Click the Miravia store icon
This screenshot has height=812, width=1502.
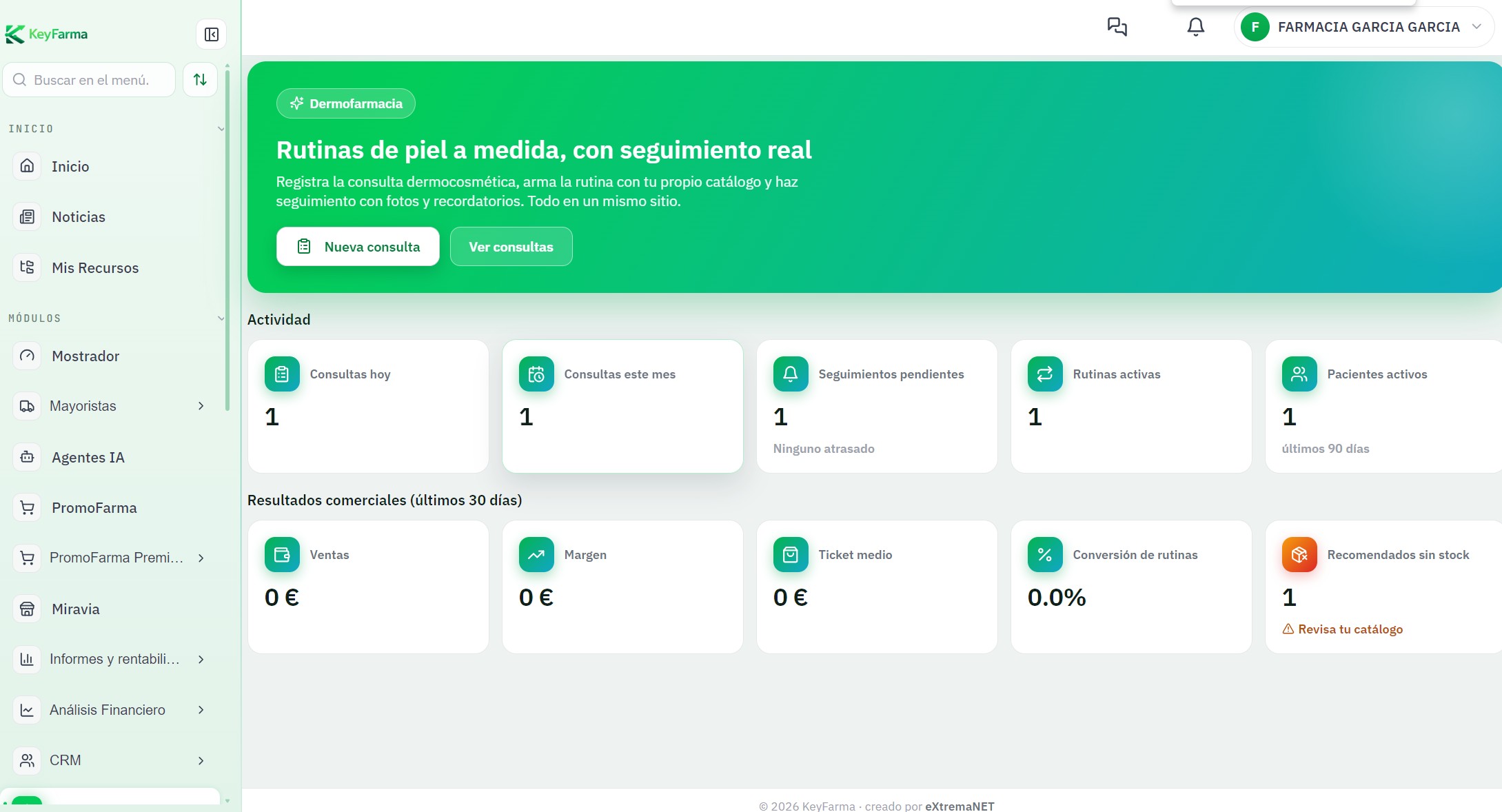[27, 609]
